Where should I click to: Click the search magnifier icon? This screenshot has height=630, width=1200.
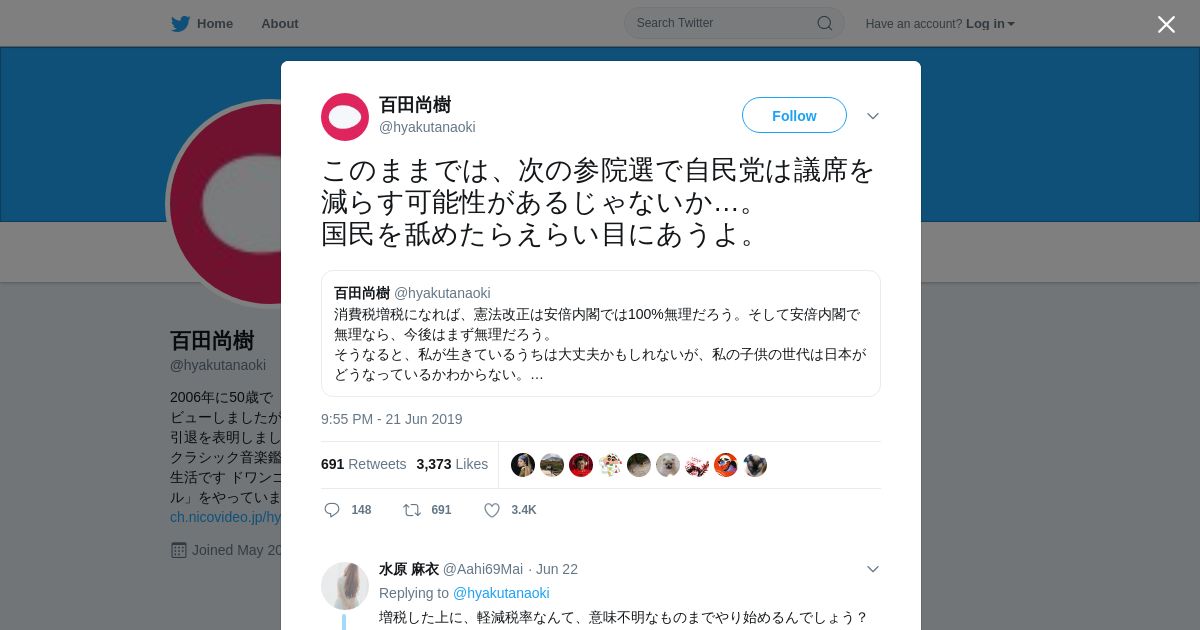pyautogui.click(x=824, y=23)
